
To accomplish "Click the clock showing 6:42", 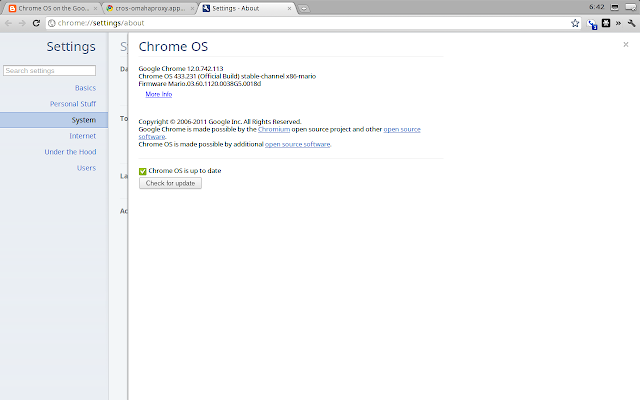I will [x=597, y=7].
